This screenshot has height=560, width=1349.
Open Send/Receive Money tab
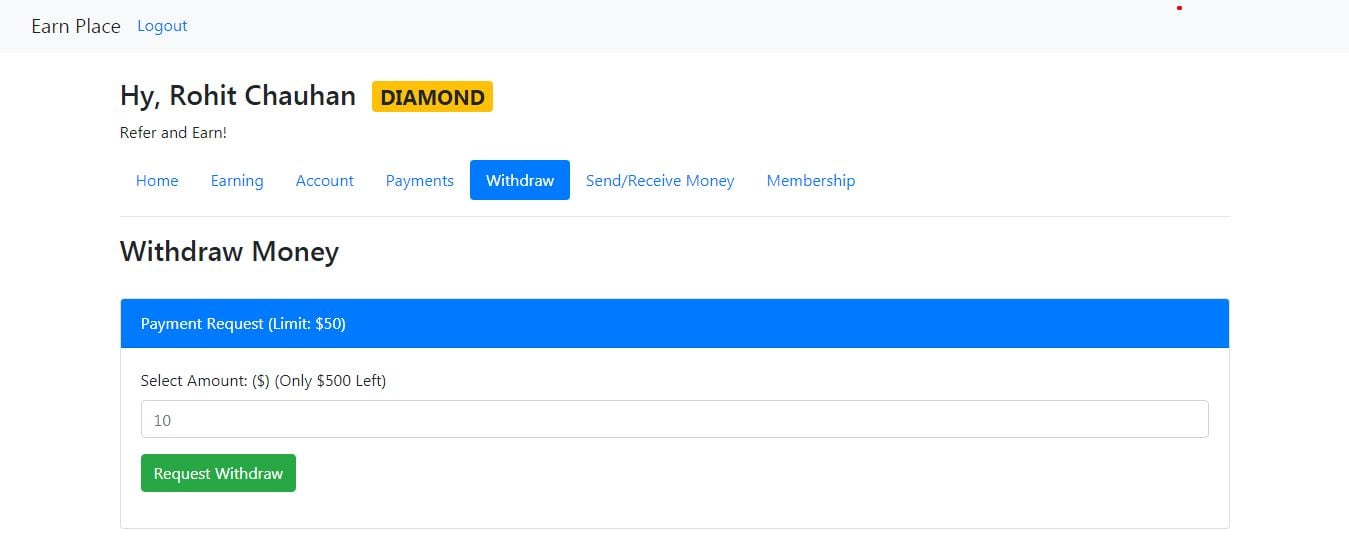click(660, 181)
